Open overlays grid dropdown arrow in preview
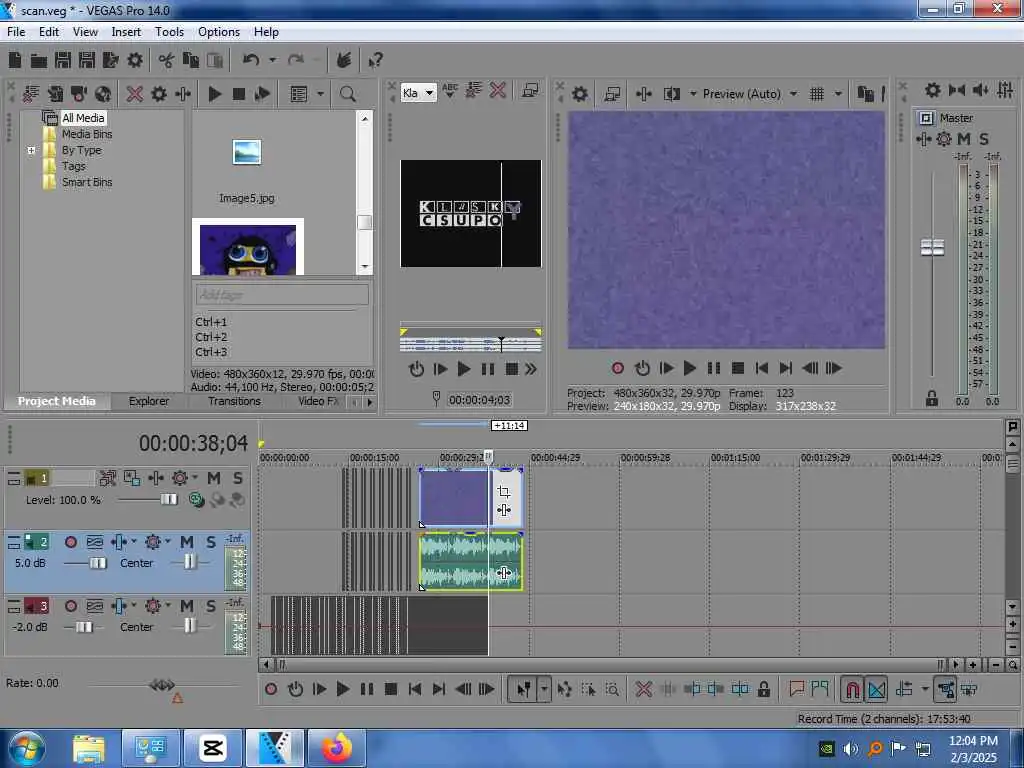 pyautogui.click(x=838, y=94)
